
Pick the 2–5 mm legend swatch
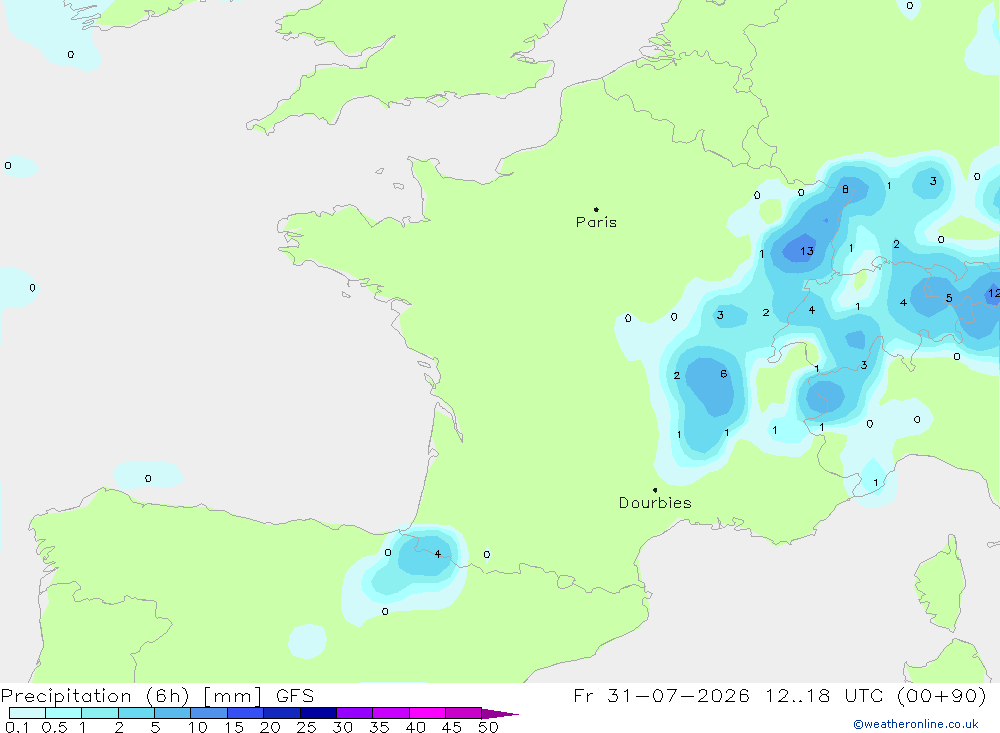click(136, 713)
